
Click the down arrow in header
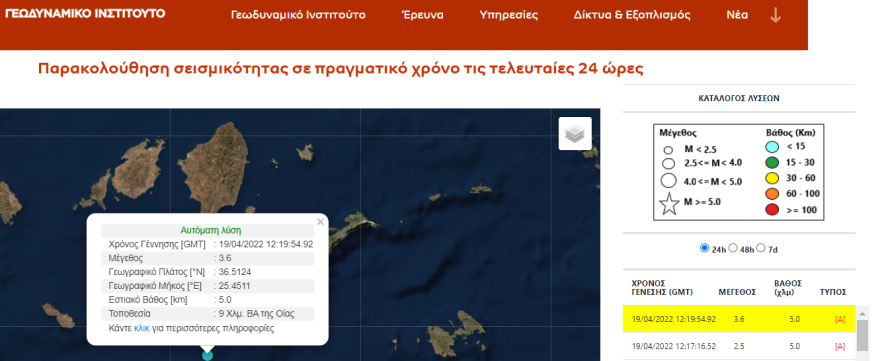(x=776, y=15)
